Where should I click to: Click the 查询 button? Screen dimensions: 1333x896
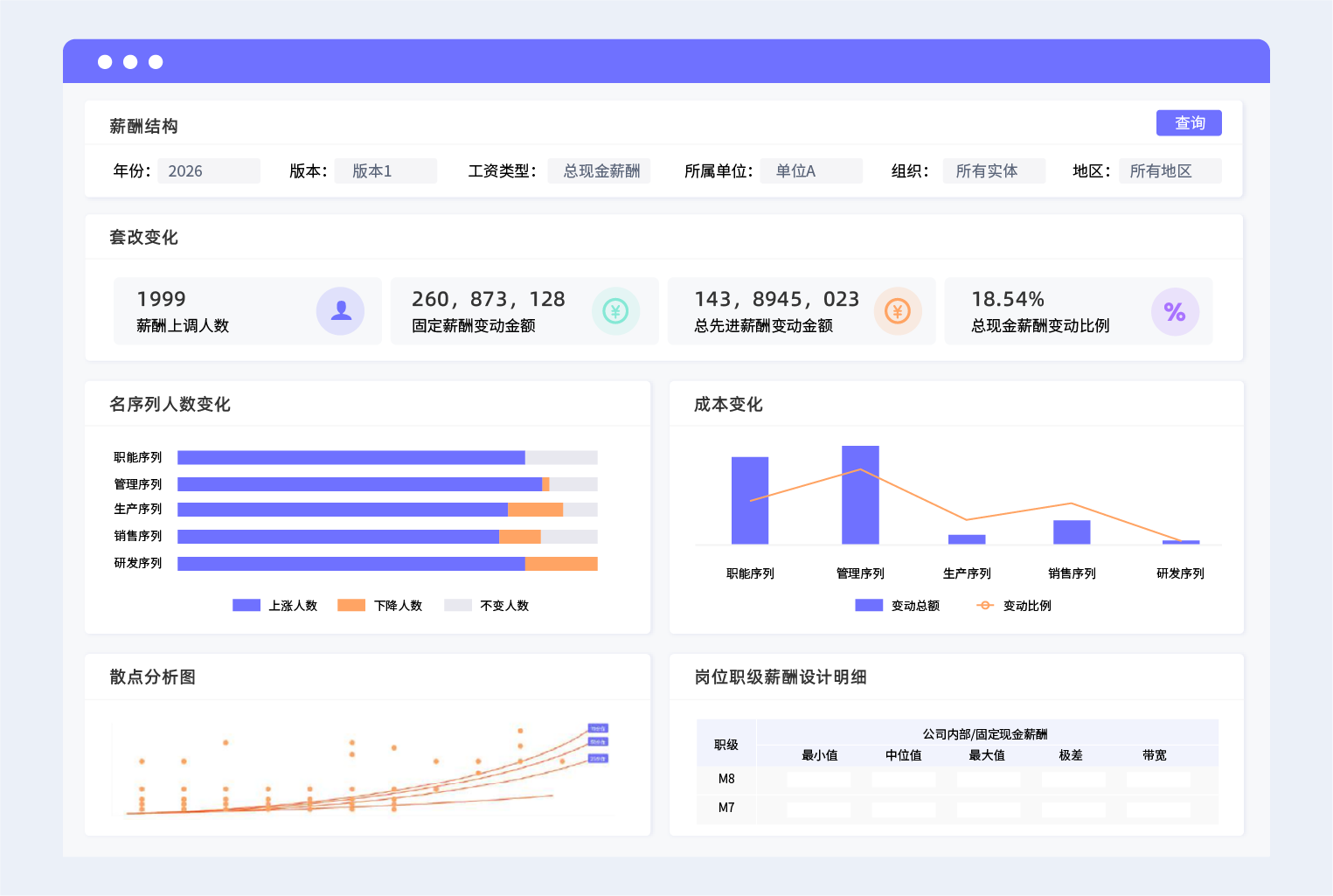click(x=1189, y=122)
